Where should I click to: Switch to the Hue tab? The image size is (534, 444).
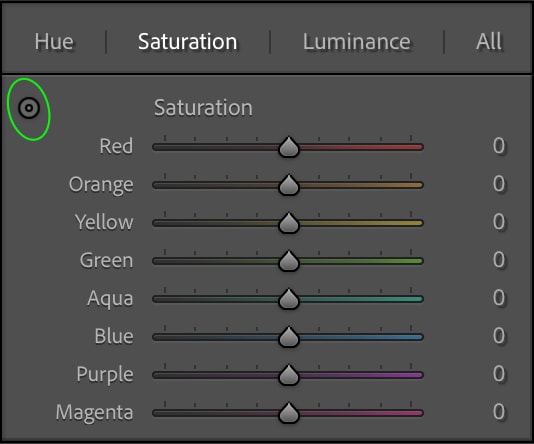(54, 42)
